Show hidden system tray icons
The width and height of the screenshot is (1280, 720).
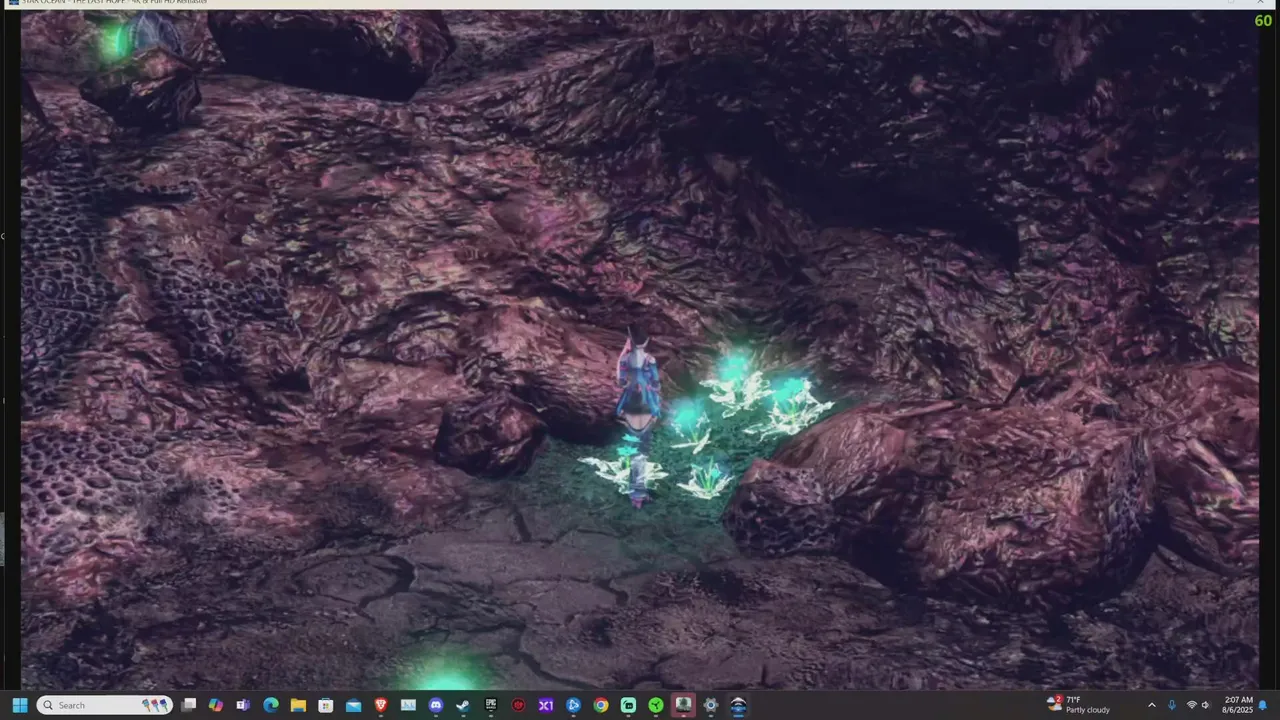(1151, 705)
